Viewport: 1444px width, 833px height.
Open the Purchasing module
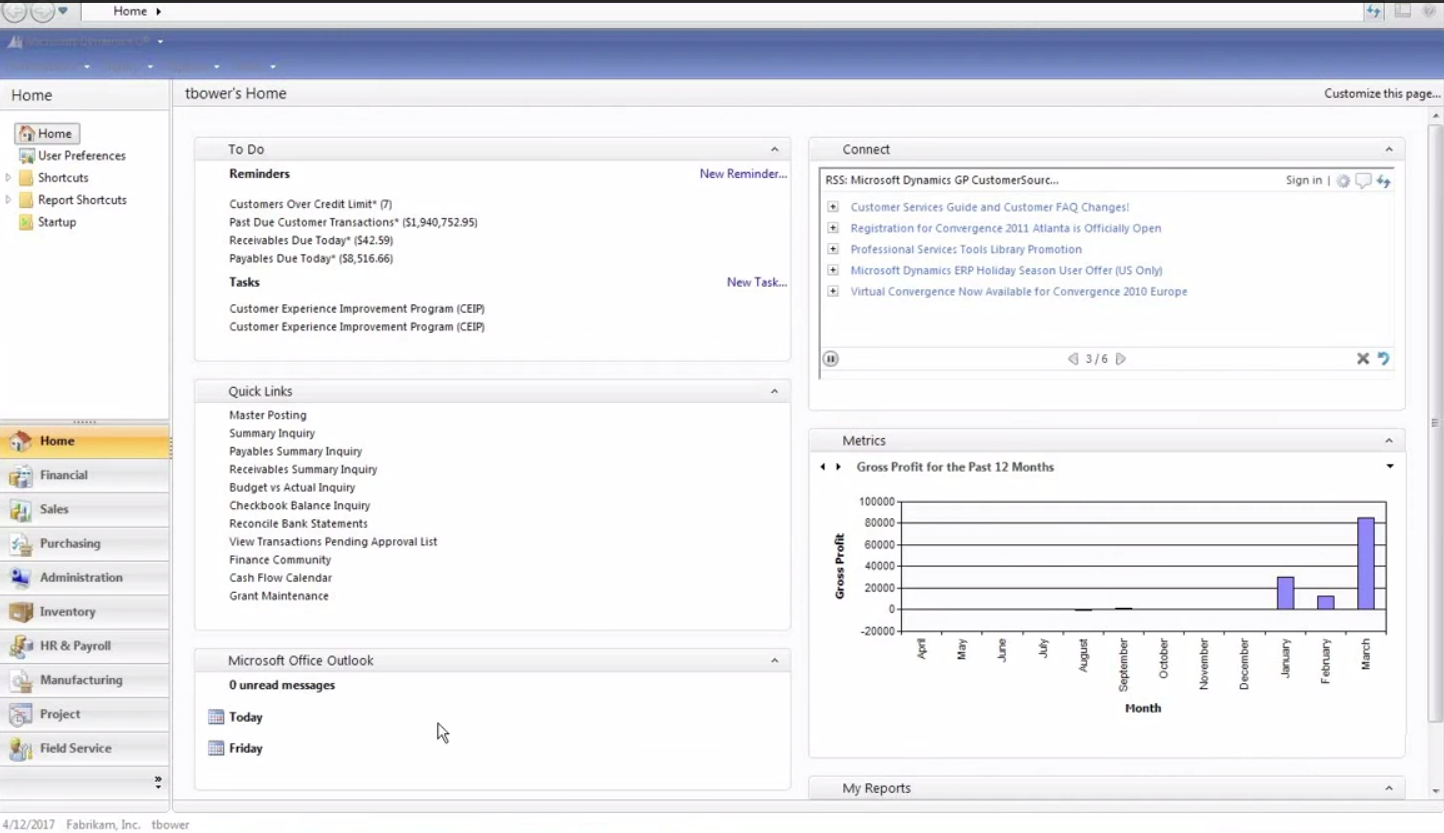(x=70, y=544)
